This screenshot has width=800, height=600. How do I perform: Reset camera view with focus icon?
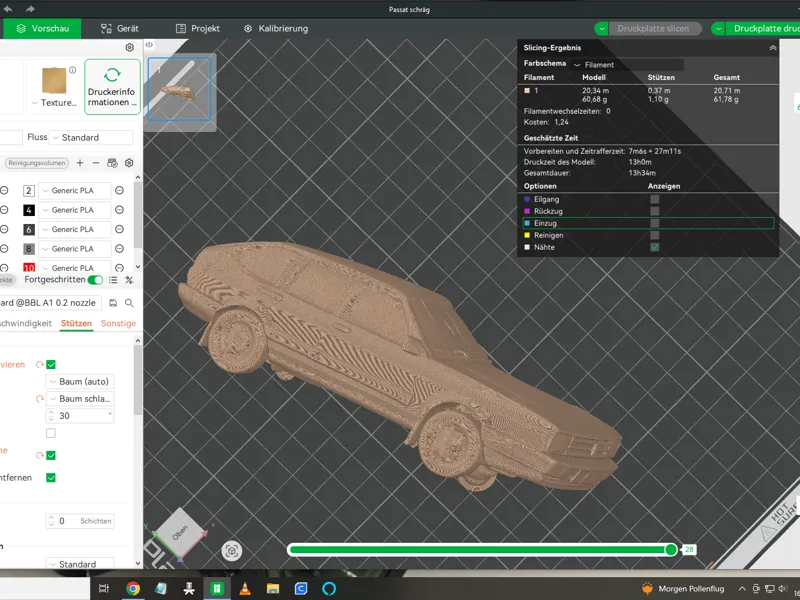[x=231, y=551]
